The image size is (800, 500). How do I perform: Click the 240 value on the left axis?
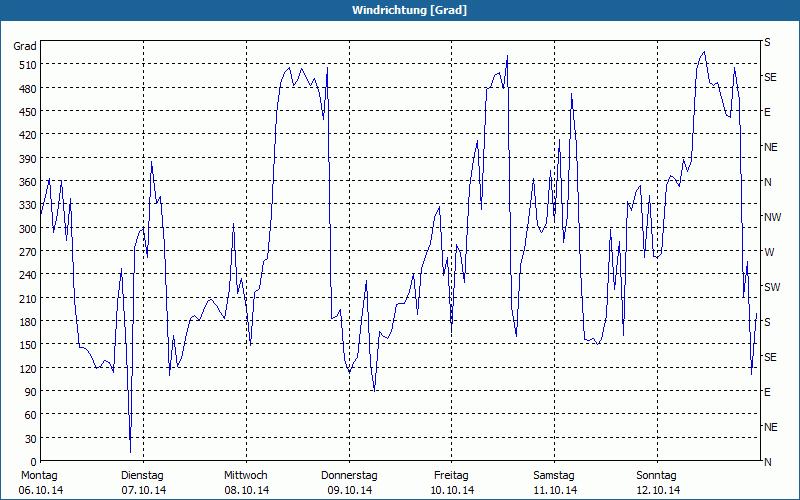[28, 276]
